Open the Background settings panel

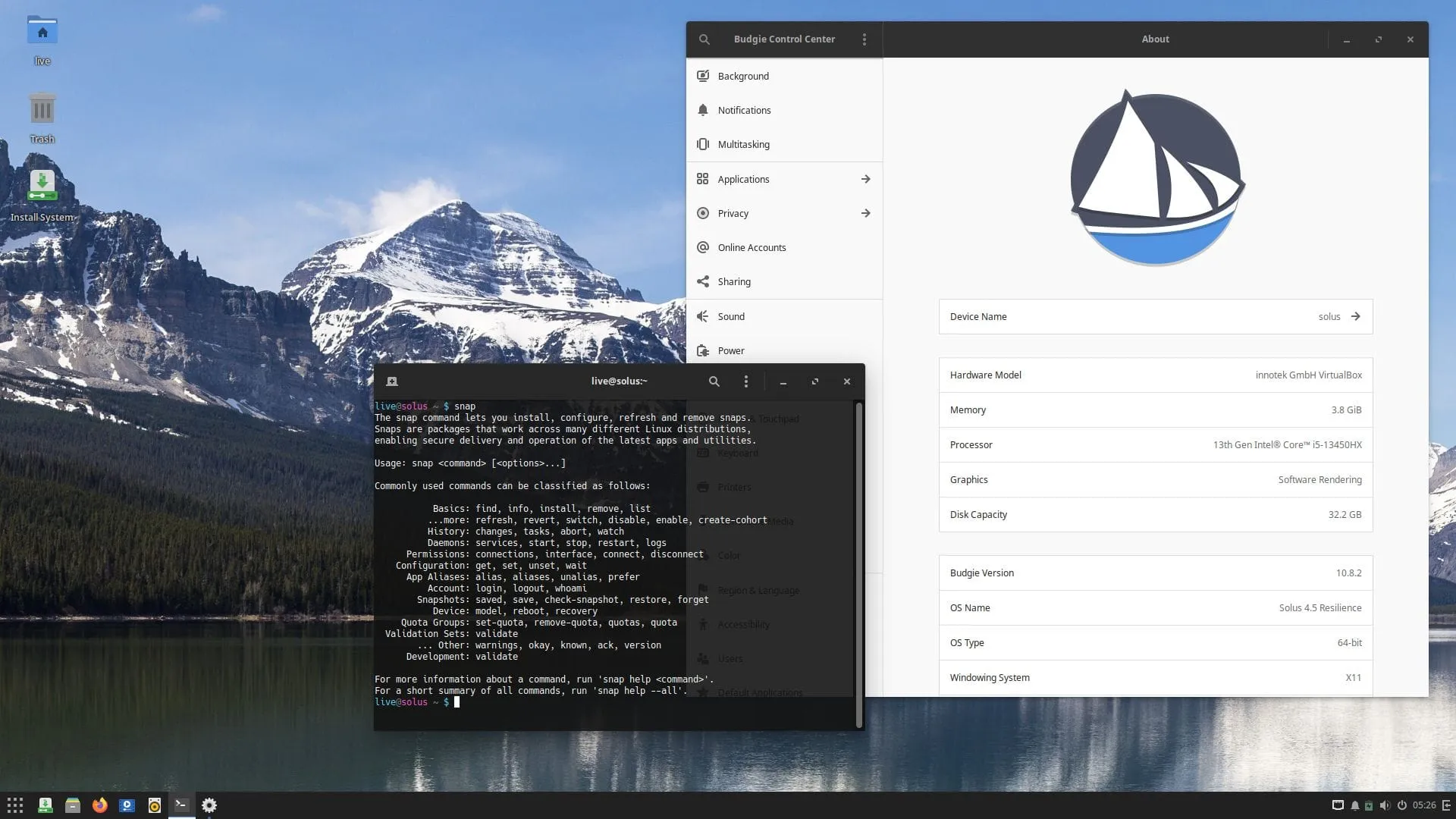tap(784, 76)
